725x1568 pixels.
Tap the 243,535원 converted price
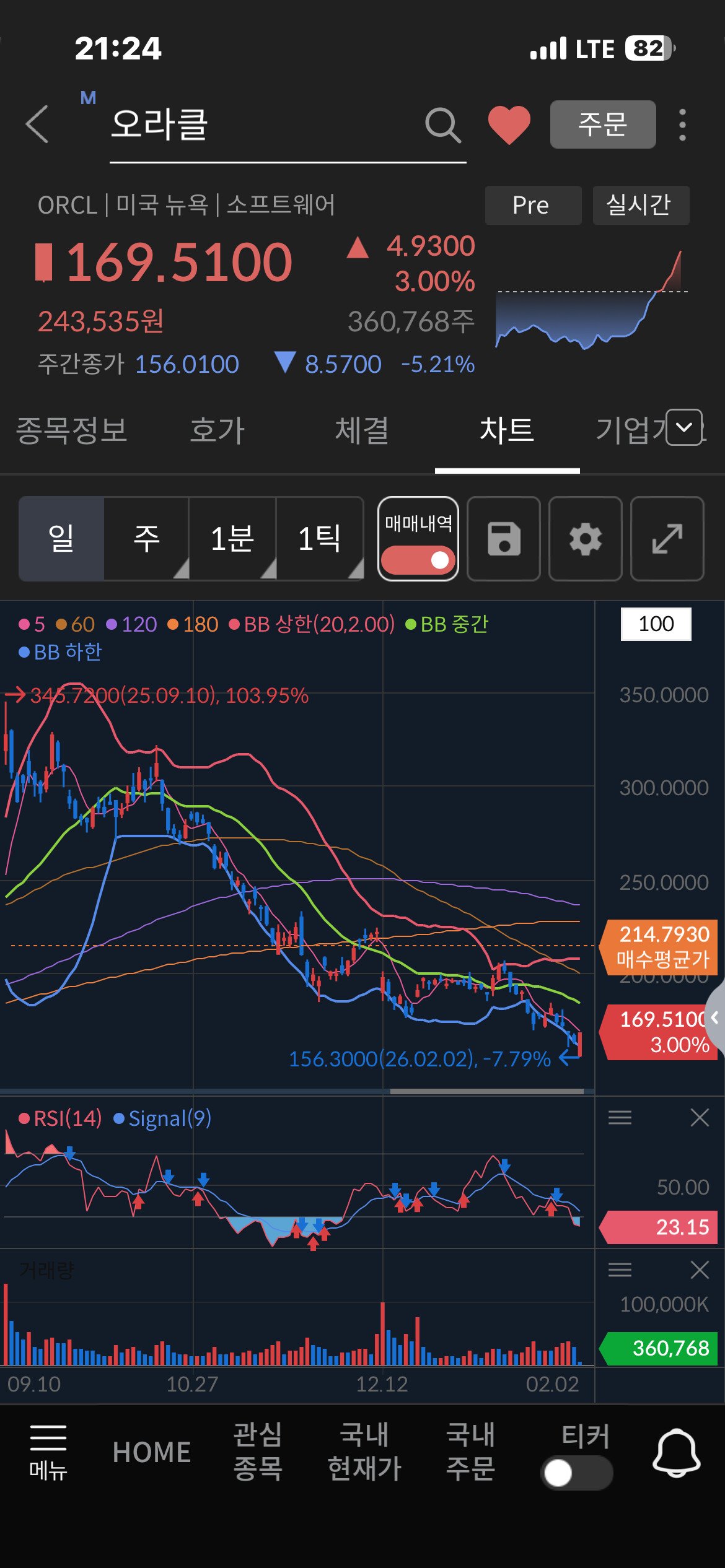[x=101, y=321]
